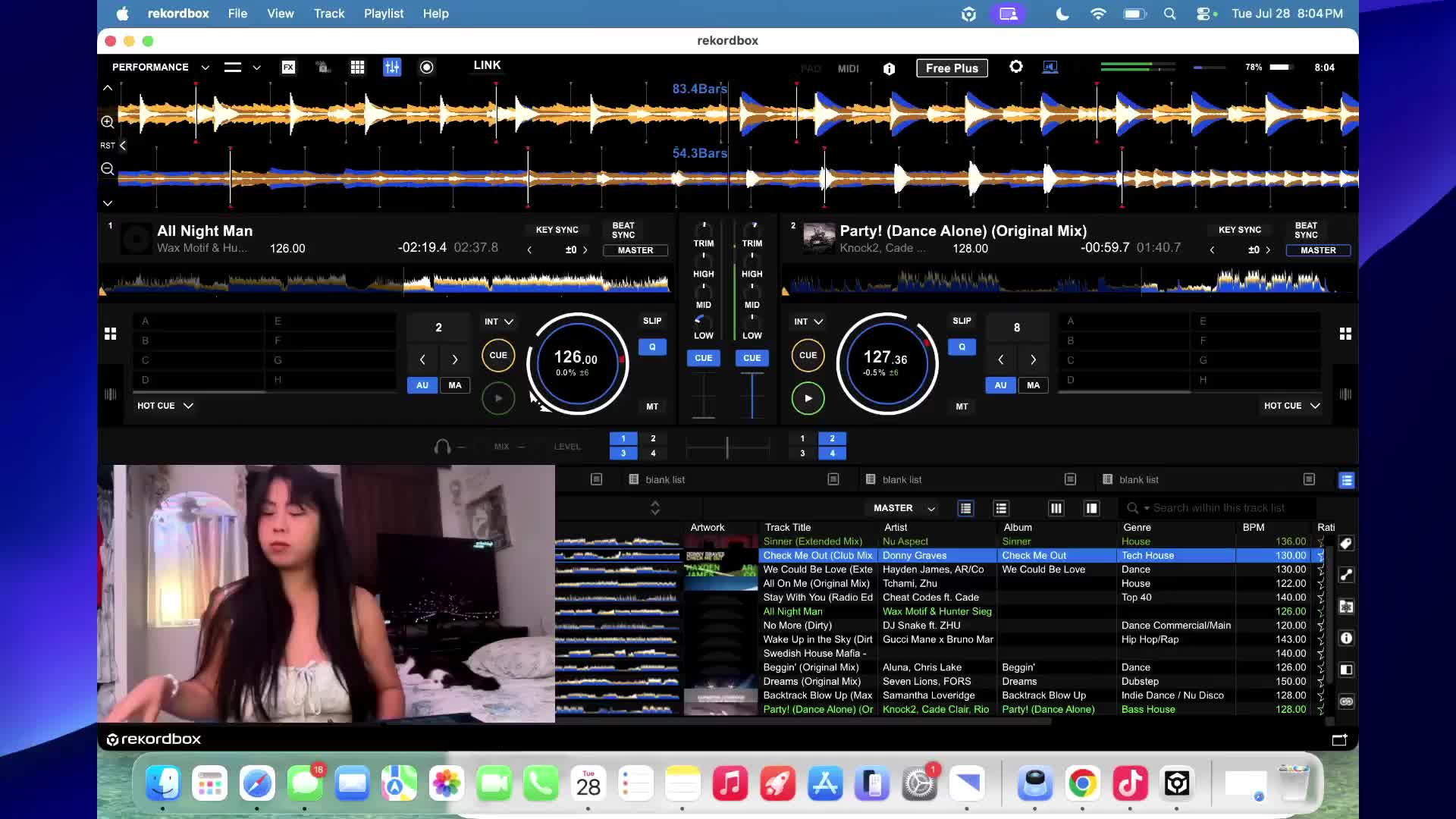The height and width of the screenshot is (819, 1456).
Task: Open deck 2 INT jog mode dropdown
Action: pyautogui.click(x=808, y=322)
